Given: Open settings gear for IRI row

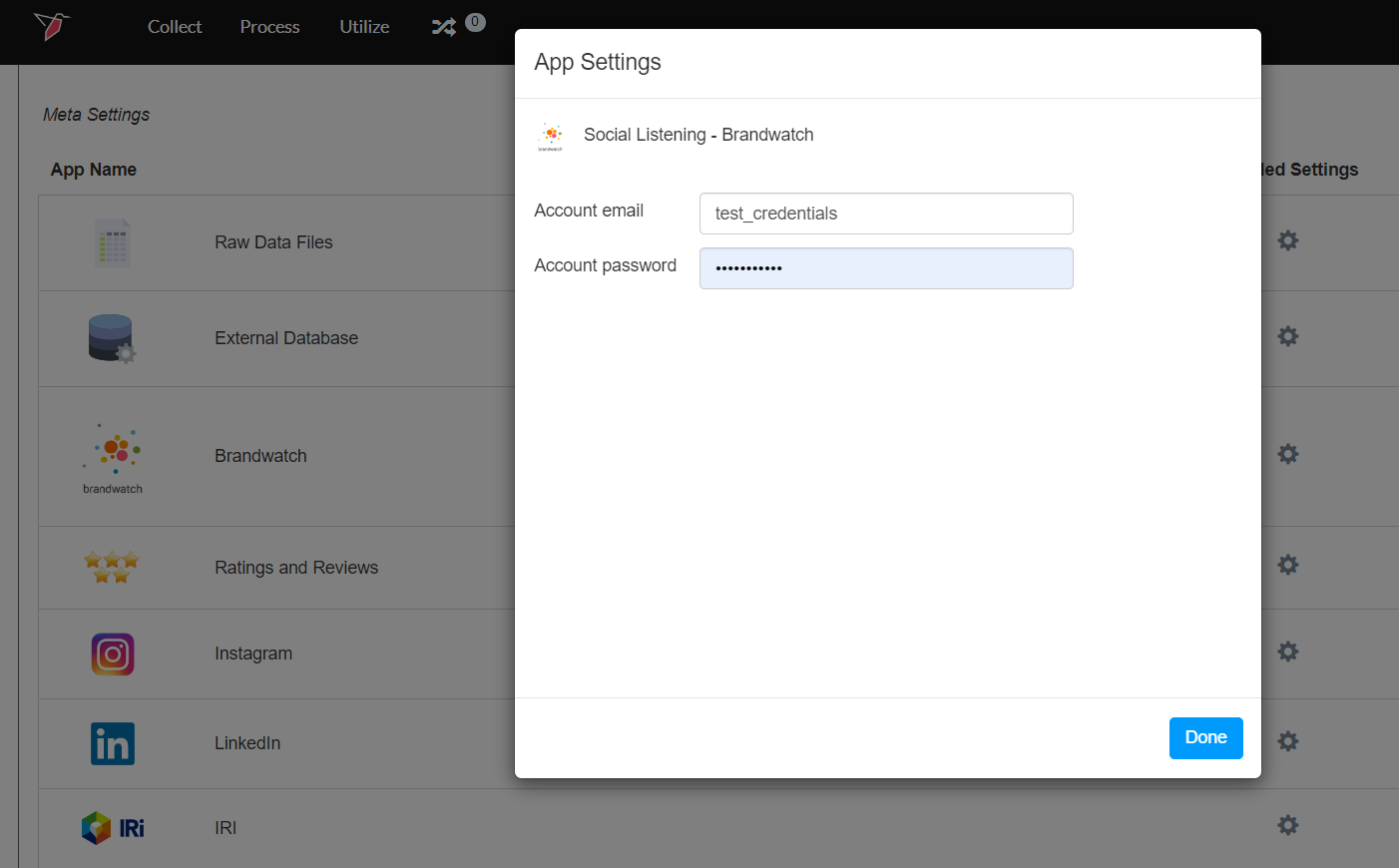Looking at the screenshot, I should click(1288, 825).
